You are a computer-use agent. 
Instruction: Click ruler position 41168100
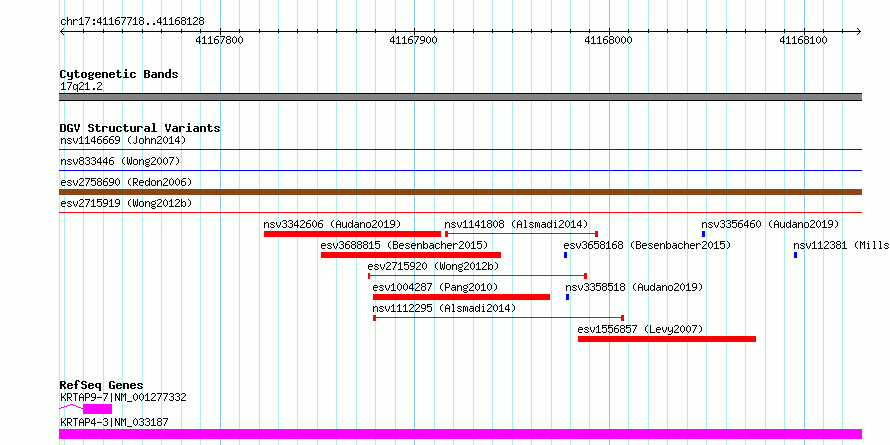point(803,40)
